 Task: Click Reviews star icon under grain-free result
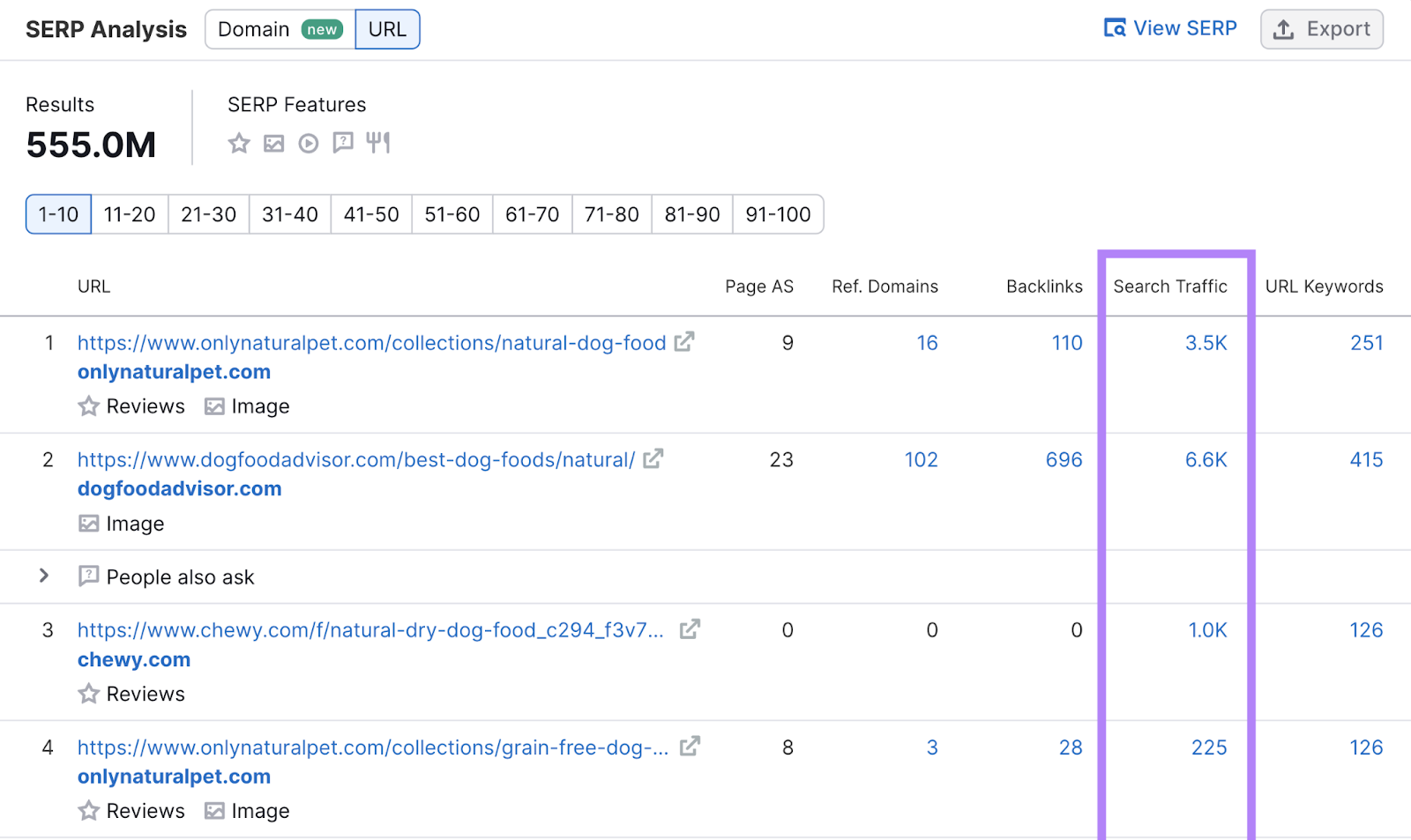[x=88, y=811]
